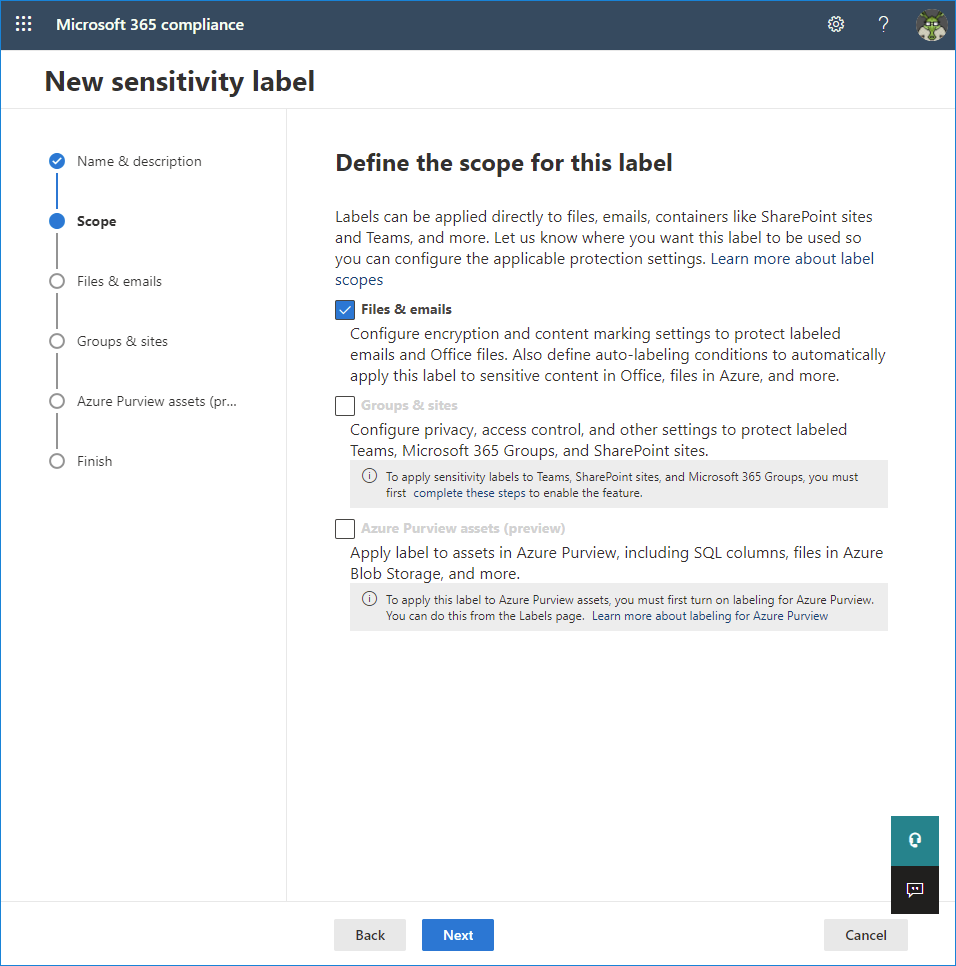Click the info icon in Azure Purview notice

tap(369, 599)
